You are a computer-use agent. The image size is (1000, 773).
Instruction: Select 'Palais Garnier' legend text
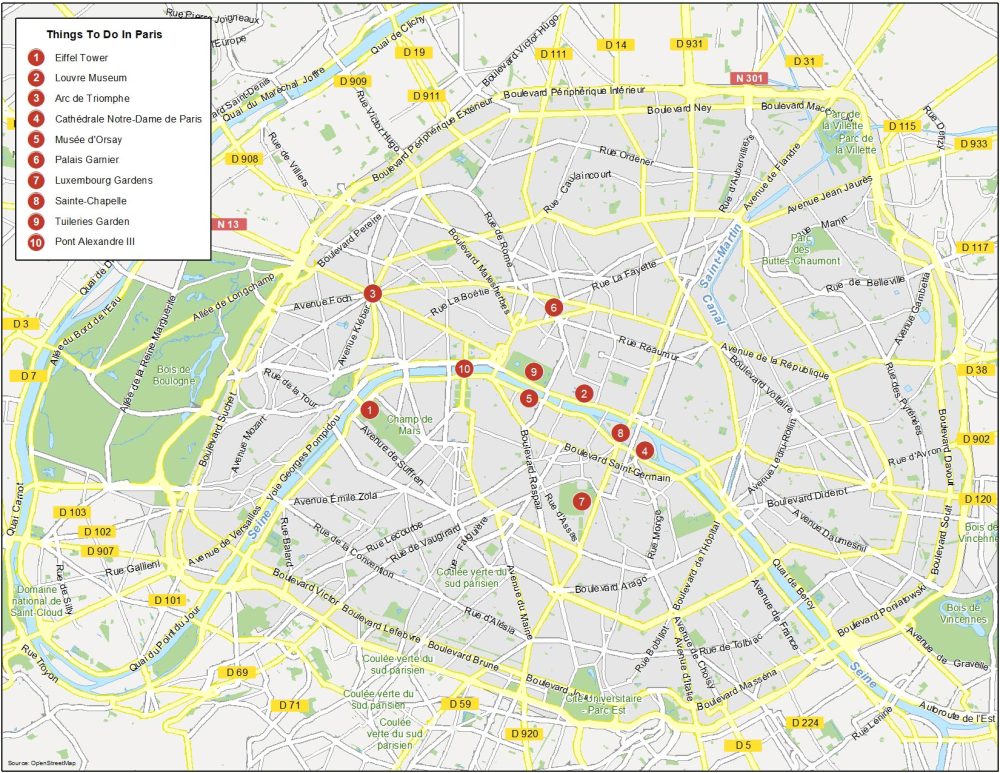click(87, 160)
